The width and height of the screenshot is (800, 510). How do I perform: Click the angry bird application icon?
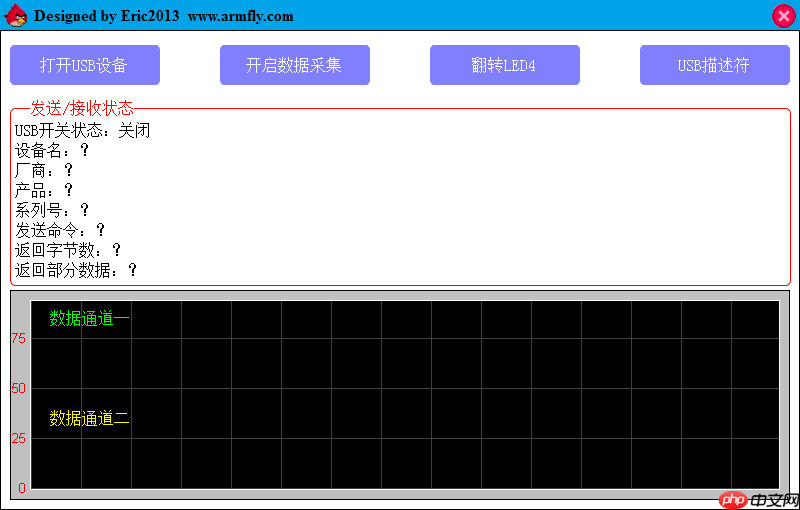pyautogui.click(x=16, y=15)
